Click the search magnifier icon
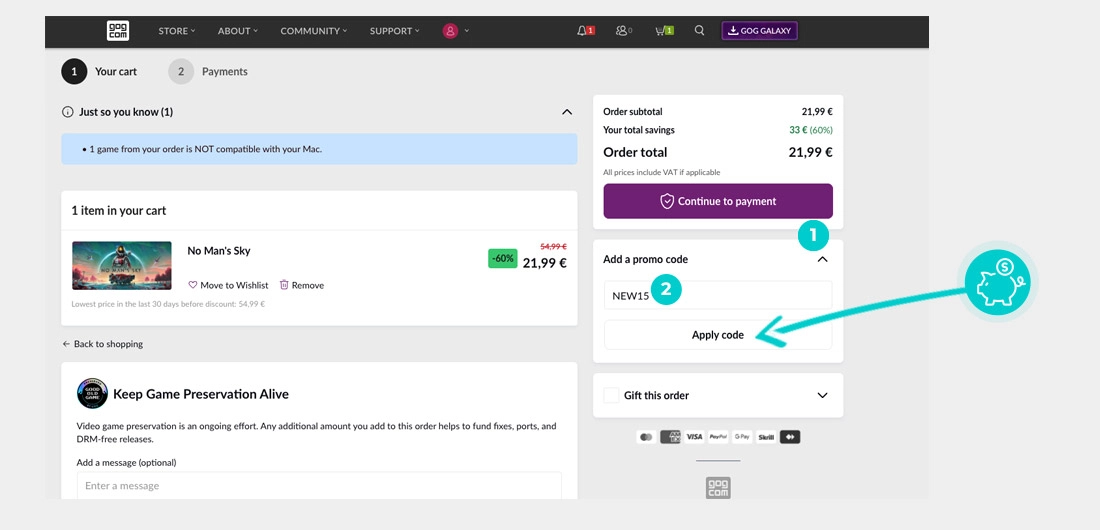 click(699, 31)
